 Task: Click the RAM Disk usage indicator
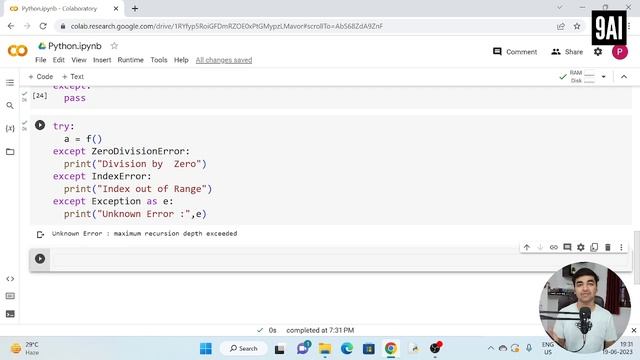[x=582, y=77]
